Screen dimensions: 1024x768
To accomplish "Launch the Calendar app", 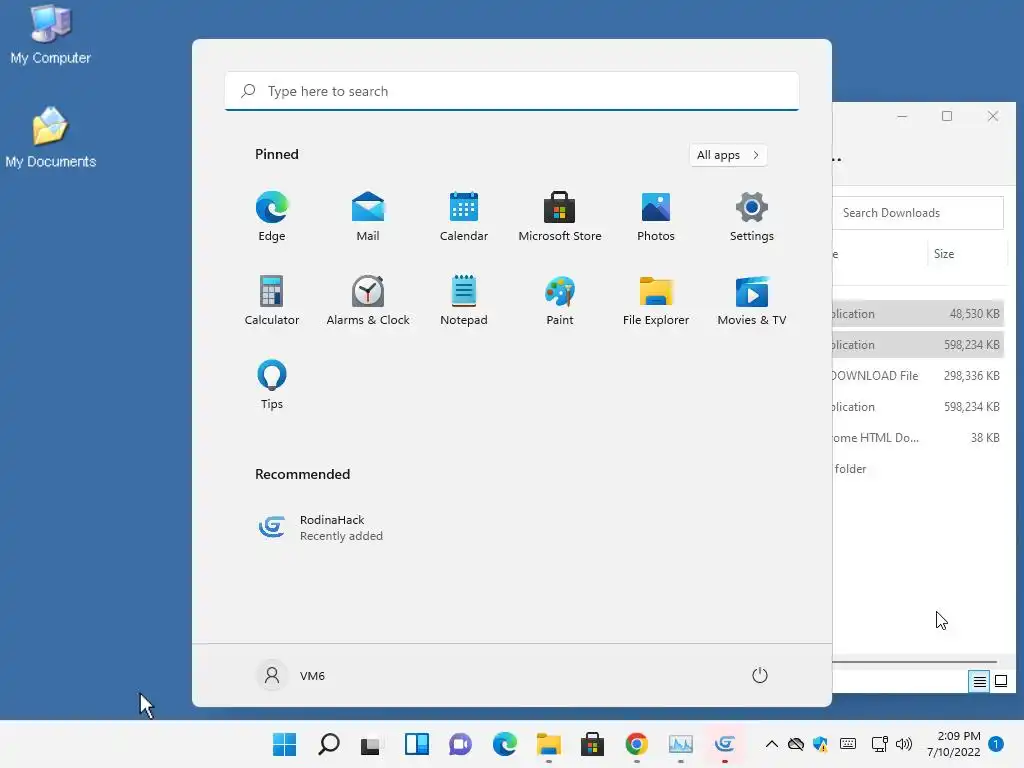I will (464, 217).
